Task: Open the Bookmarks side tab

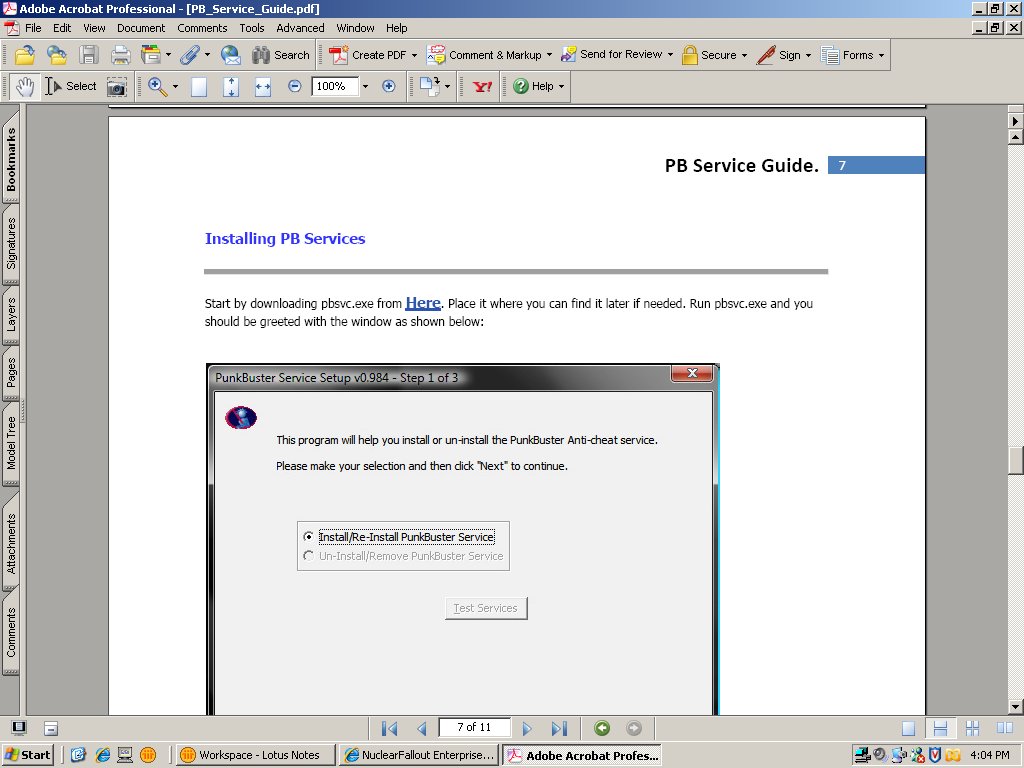Action: click(12, 160)
